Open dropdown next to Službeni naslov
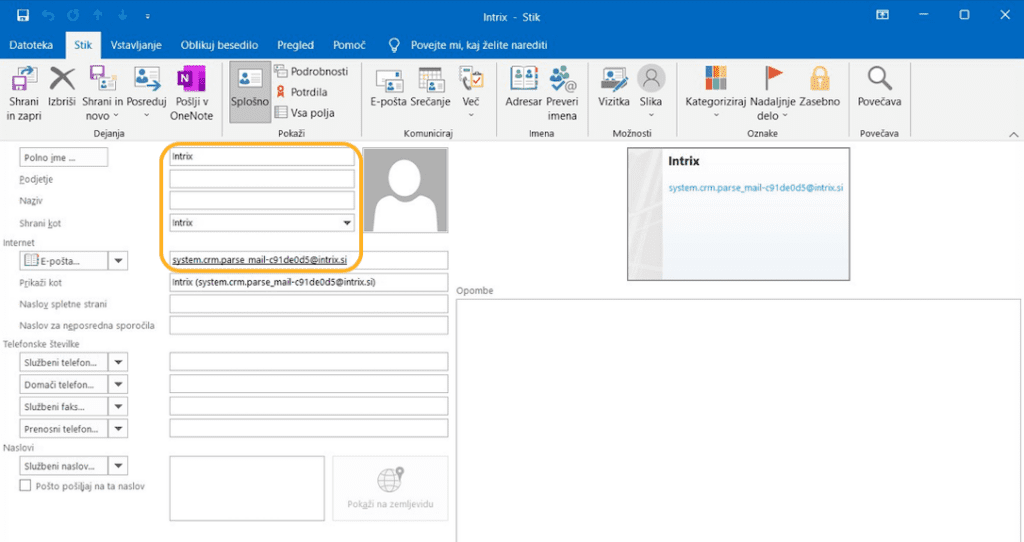Screen dimensions: 1024x542 (118, 466)
